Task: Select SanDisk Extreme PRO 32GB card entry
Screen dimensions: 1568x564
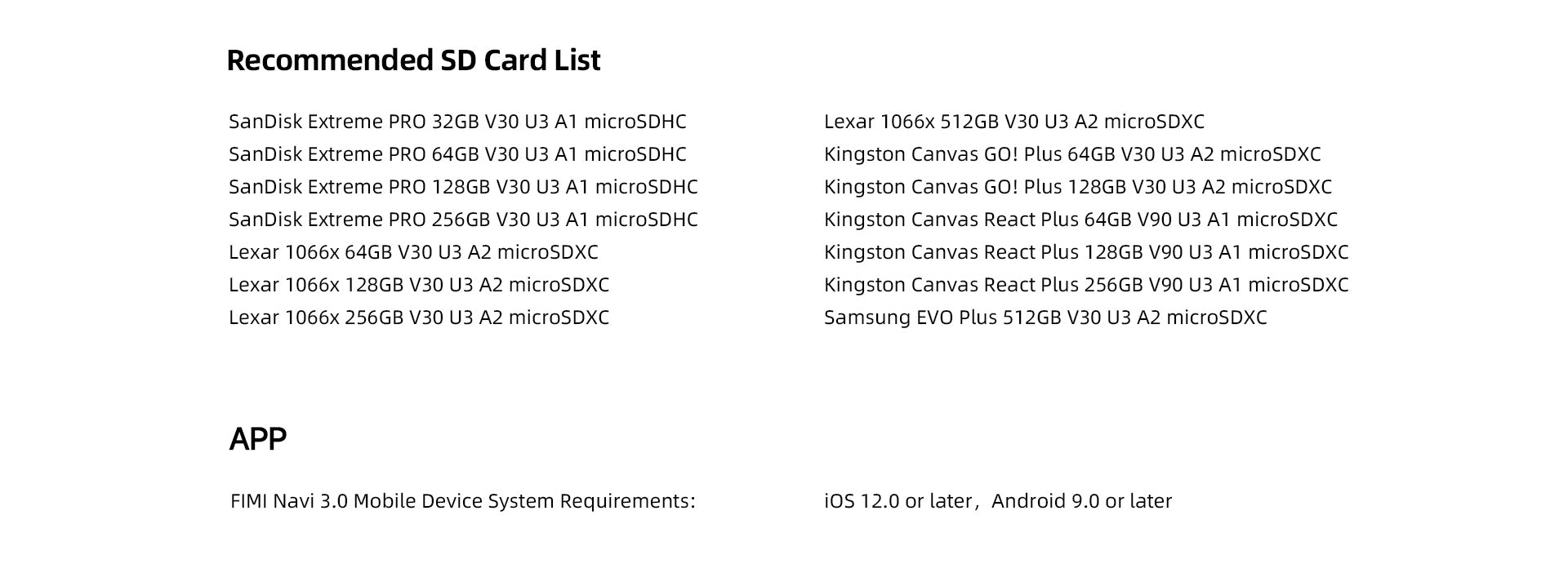Action: point(457,122)
